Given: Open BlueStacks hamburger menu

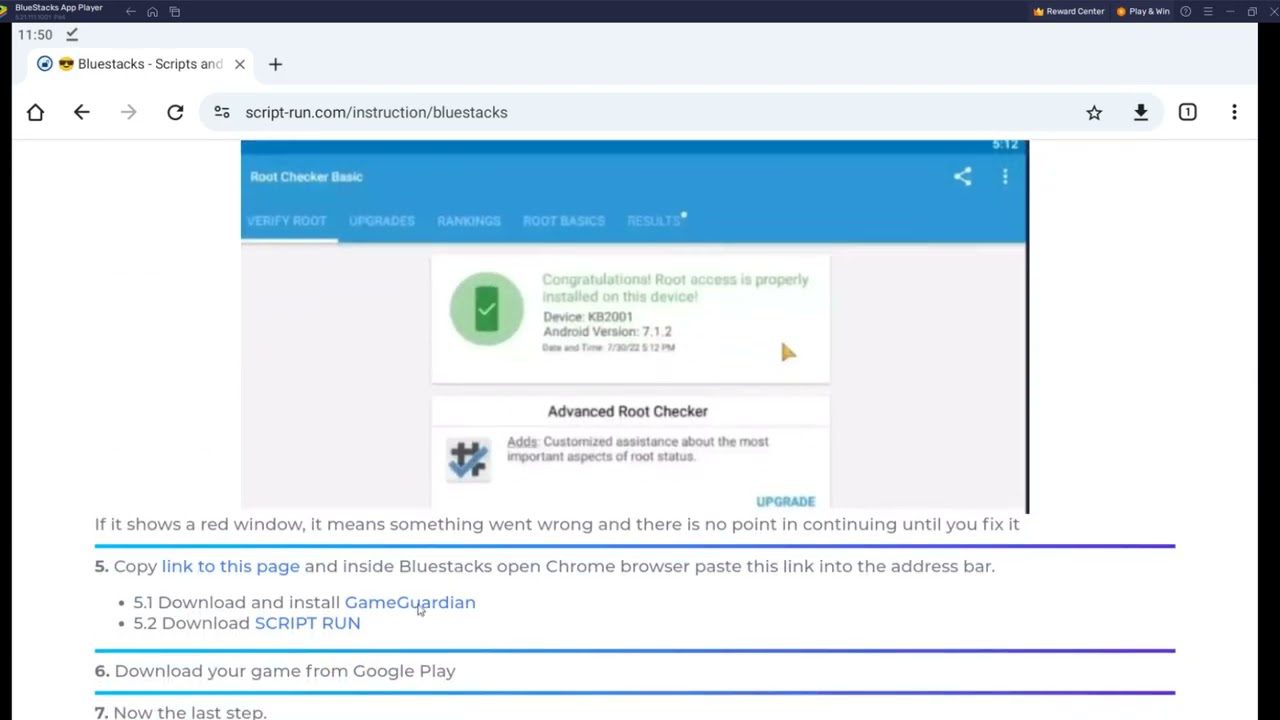Looking at the screenshot, I should coord(1208,12).
